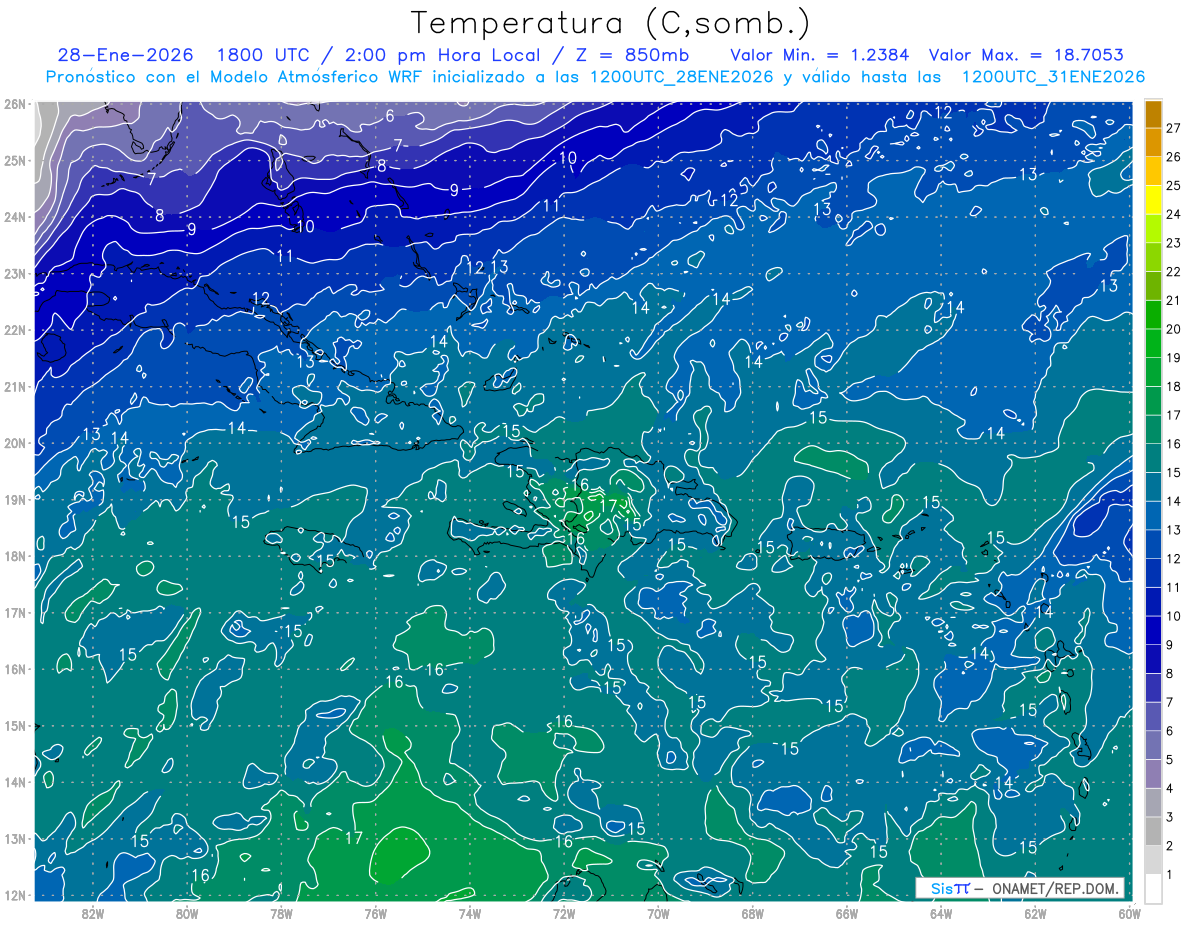Screen dimensions: 1200x927
Task: Click the color scale label '2'
Action: click(x=1171, y=846)
